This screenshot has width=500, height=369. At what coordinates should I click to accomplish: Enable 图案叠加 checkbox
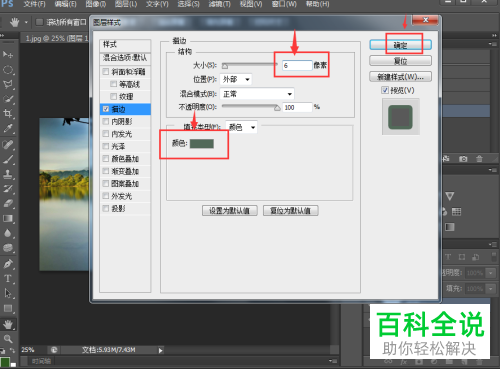(x=106, y=184)
